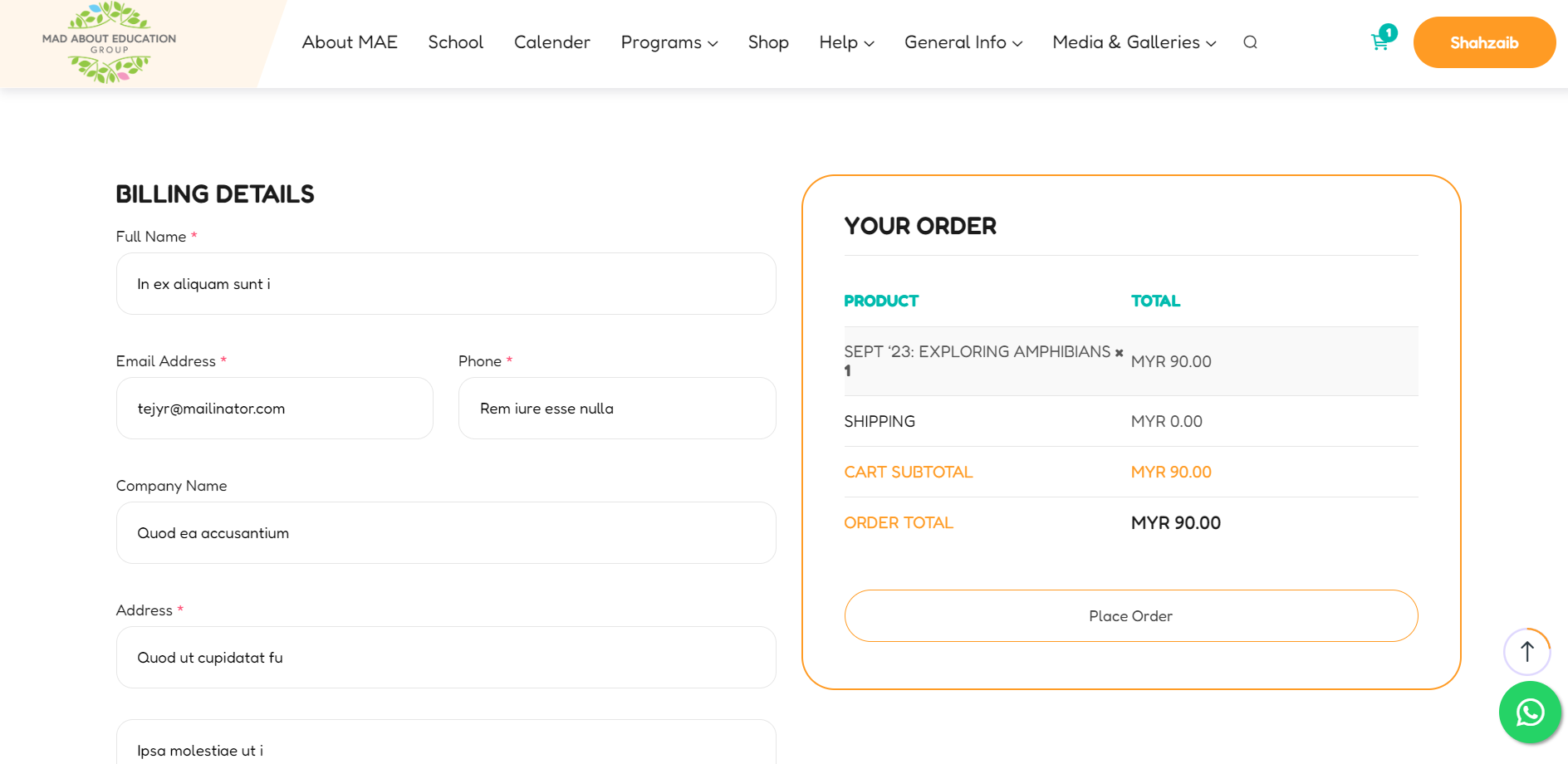Screen dimensions: 1568x764
Task: Select the Phone input field
Action: [x=617, y=409]
